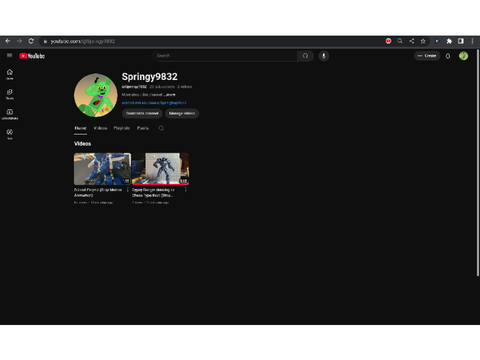This screenshot has height=360, width=480.
Task: Click the browser forward arrow
Action: [19, 41]
